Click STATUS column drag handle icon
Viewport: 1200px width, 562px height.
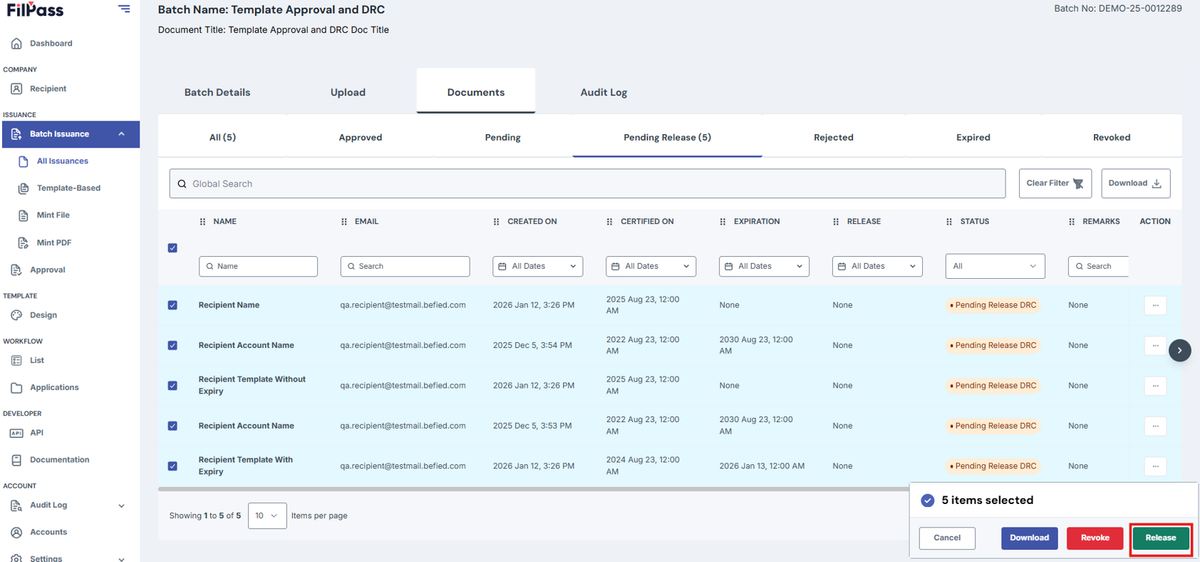pos(950,221)
